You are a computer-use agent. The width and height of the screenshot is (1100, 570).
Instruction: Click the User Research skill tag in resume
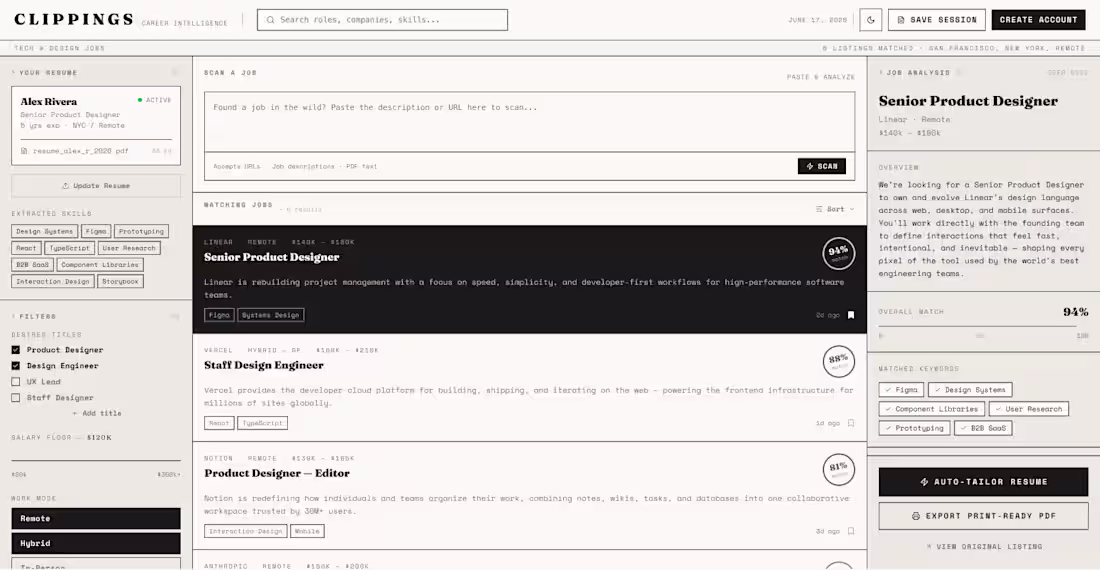[x=129, y=248]
